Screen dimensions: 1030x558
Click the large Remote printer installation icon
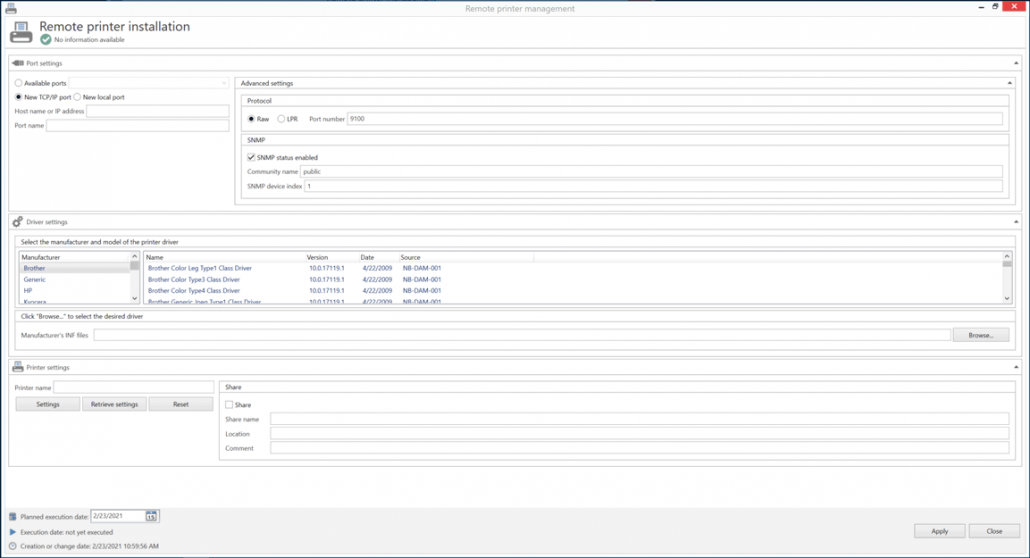click(21, 32)
